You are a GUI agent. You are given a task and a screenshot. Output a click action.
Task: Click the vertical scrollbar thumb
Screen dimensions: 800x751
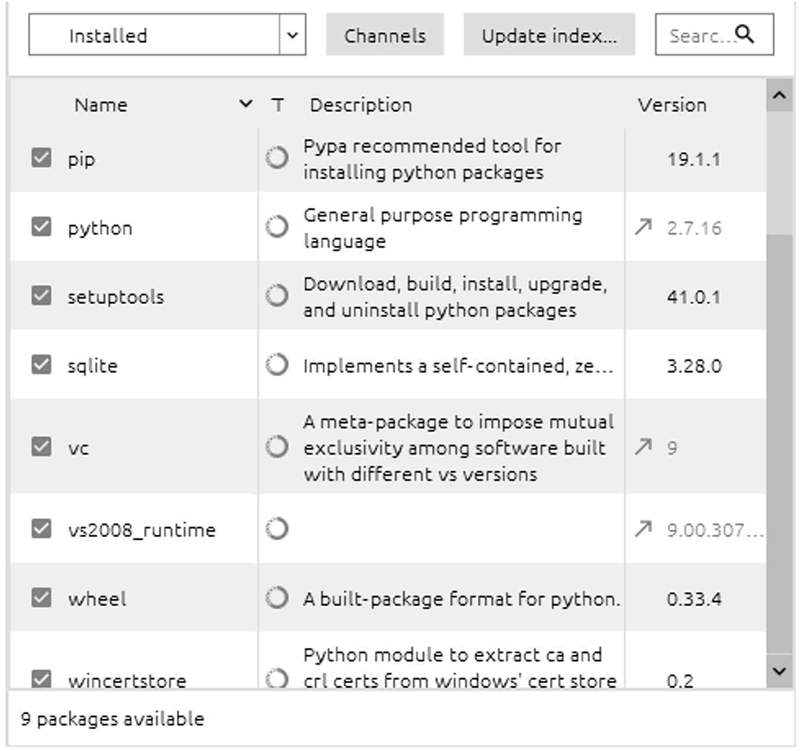[x=779, y=444]
